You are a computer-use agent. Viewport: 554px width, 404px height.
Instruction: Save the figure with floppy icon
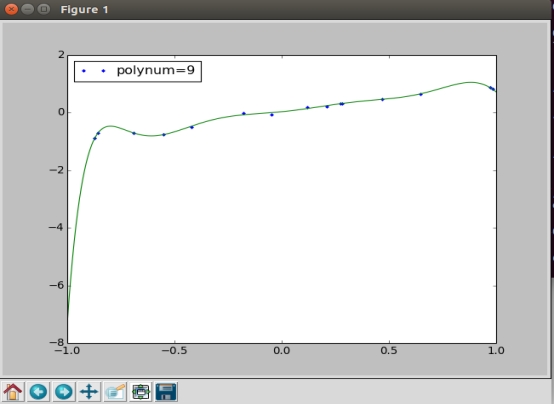pos(166,392)
